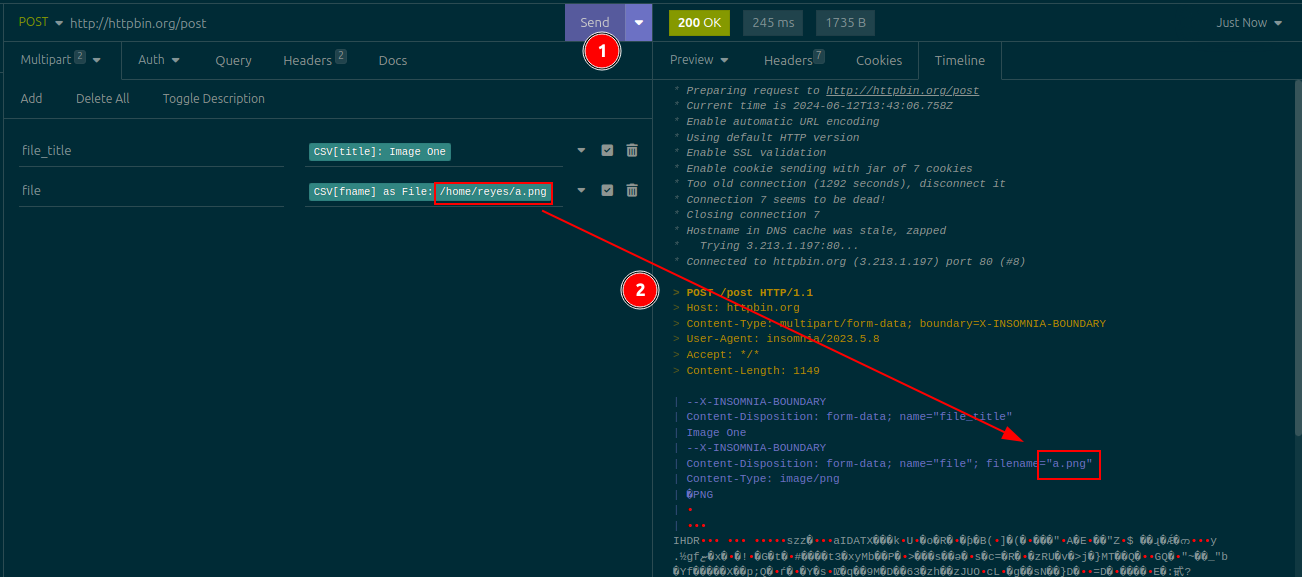This screenshot has height=577, width=1302.
Task: Click Add to add a form field
Action: 31,98
